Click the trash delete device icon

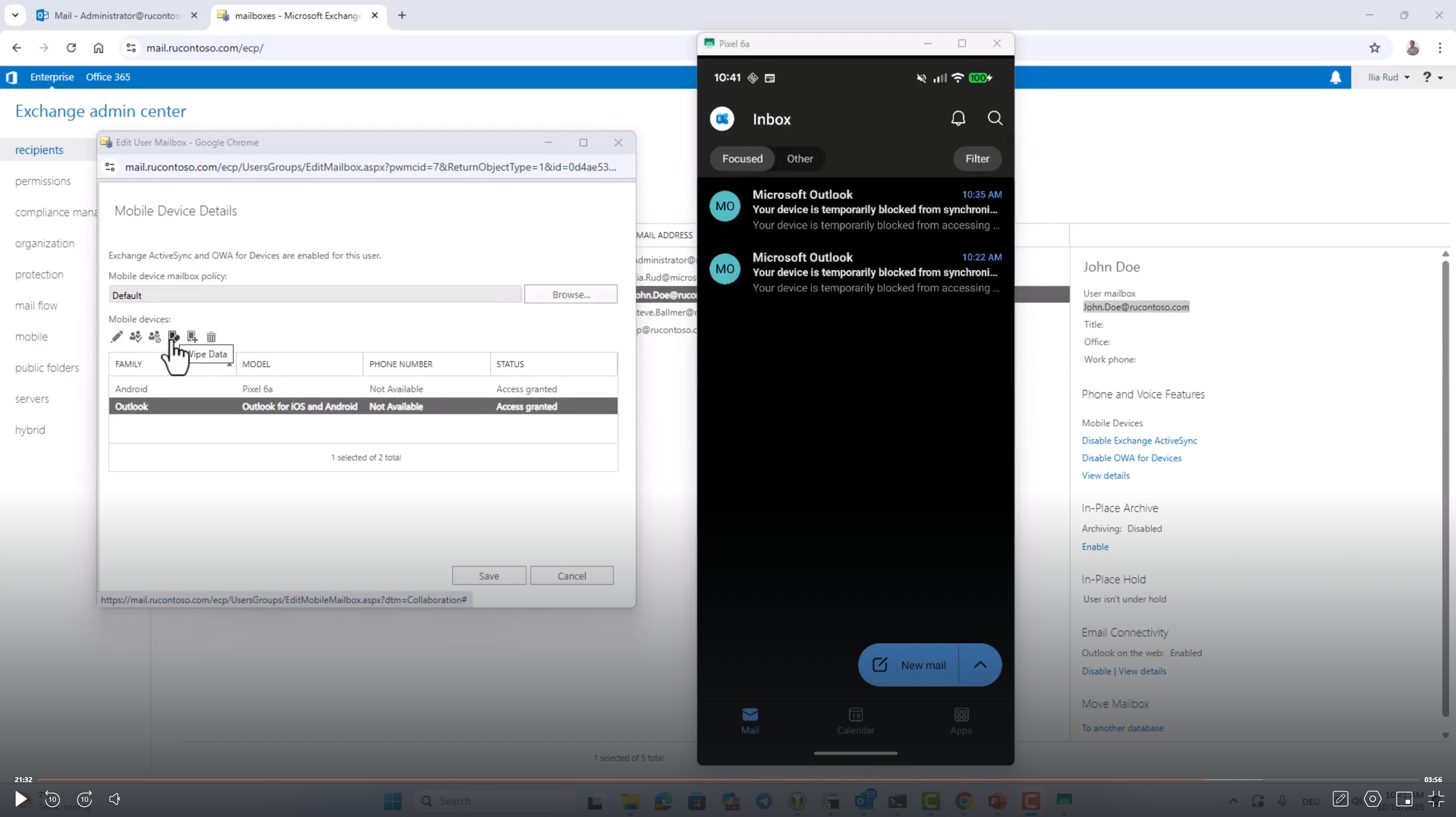pyautogui.click(x=211, y=337)
